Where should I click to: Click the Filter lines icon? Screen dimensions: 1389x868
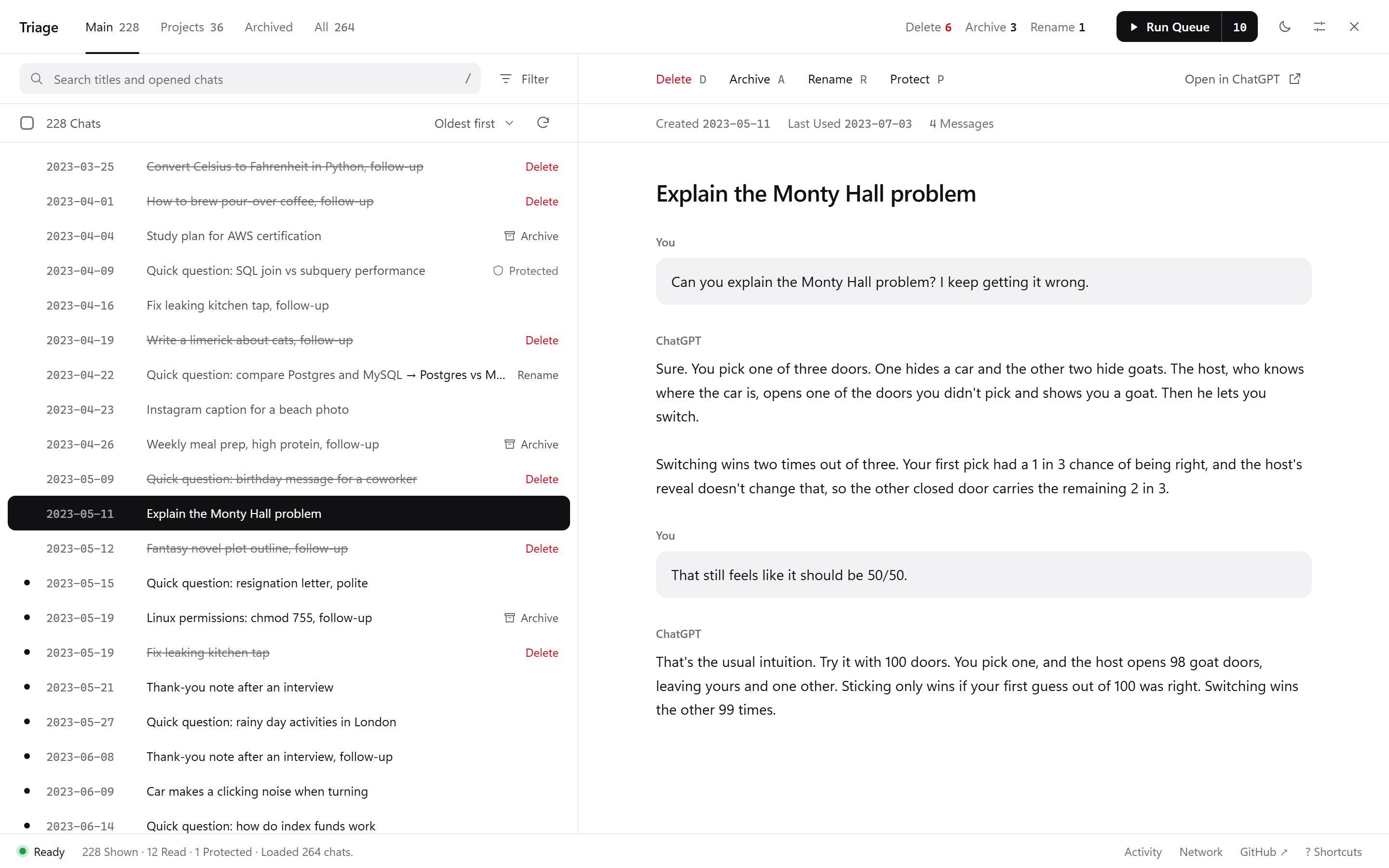pos(505,79)
